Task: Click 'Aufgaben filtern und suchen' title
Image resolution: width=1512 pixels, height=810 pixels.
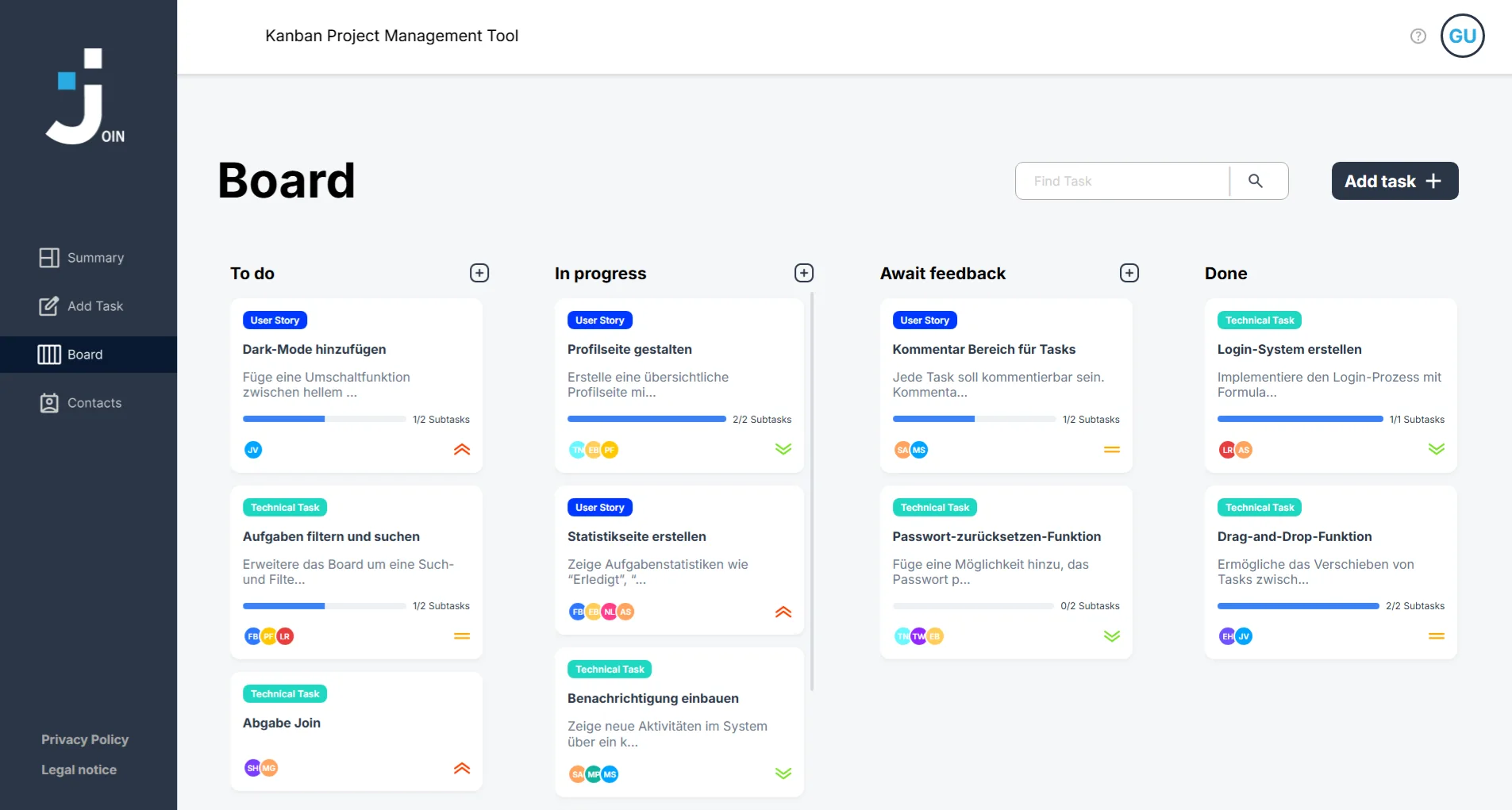Action: (331, 536)
